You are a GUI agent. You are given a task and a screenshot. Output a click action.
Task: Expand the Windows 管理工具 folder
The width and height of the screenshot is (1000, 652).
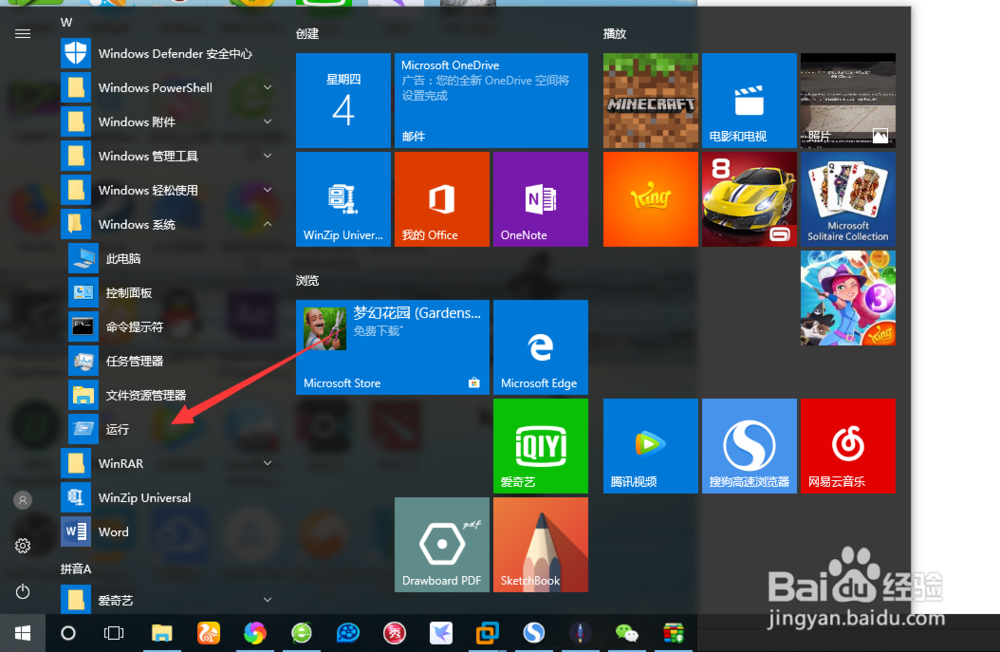pos(169,156)
